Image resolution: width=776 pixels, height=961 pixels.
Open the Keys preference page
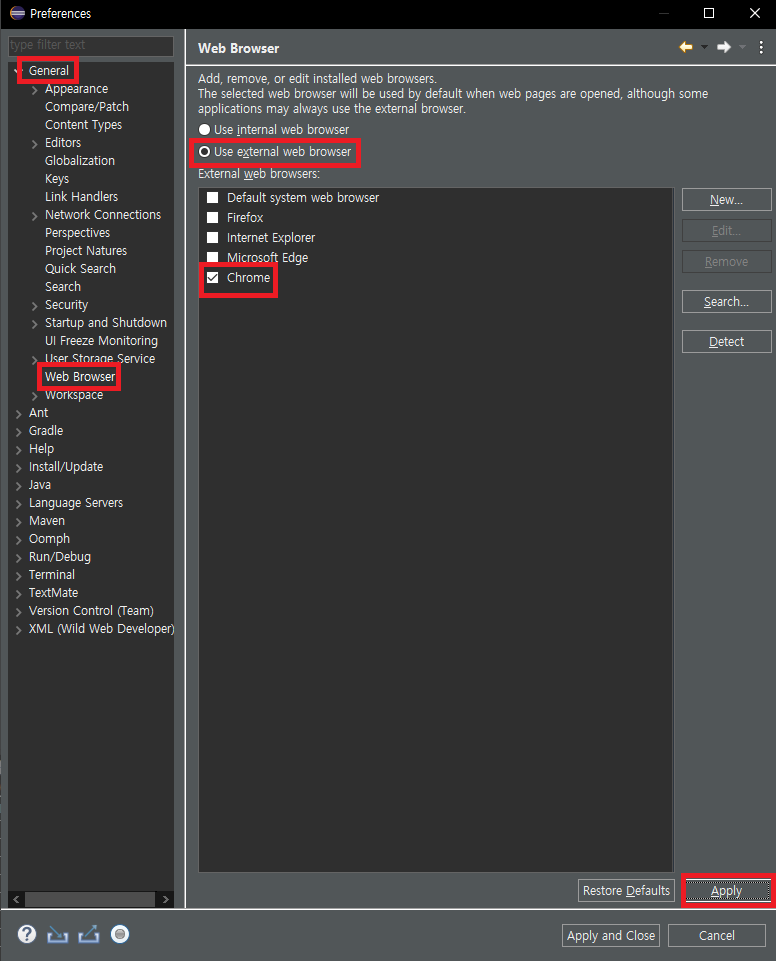pos(57,178)
